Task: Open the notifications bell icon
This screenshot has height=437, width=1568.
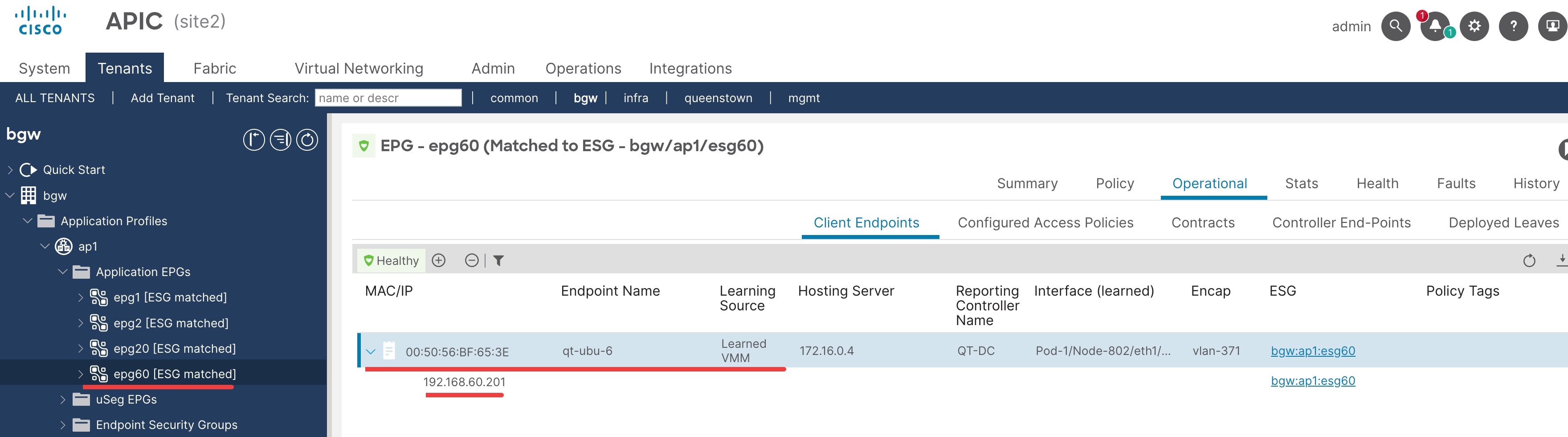Action: (x=1435, y=26)
